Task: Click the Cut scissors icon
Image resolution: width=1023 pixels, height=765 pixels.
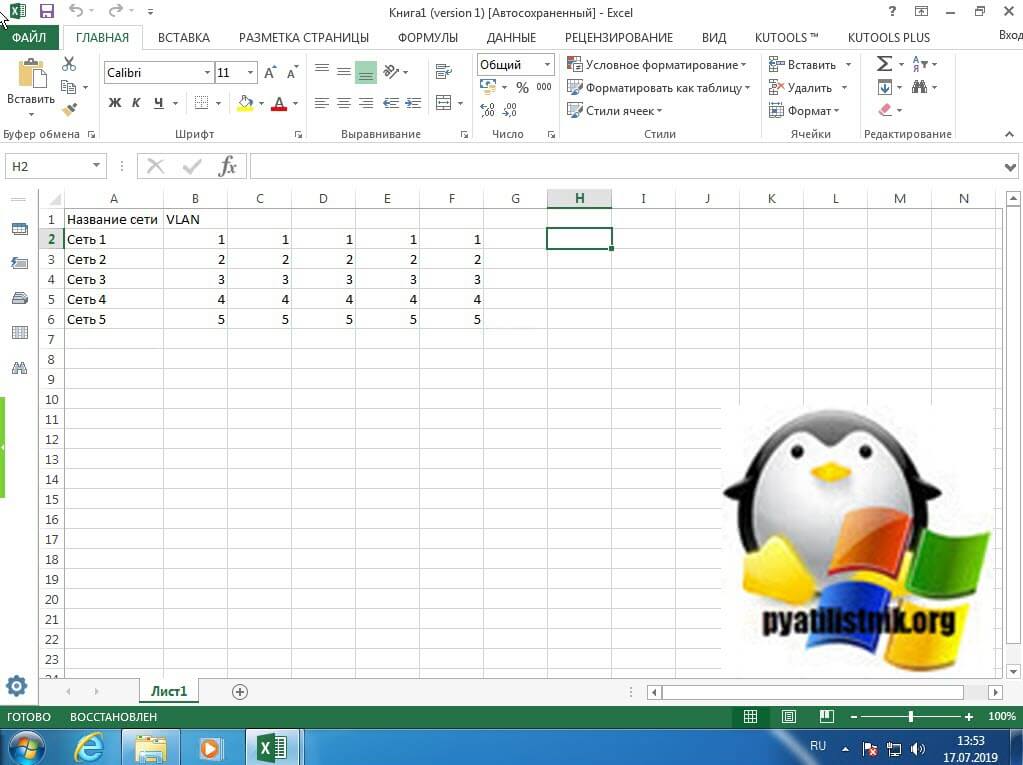Action: [x=69, y=64]
